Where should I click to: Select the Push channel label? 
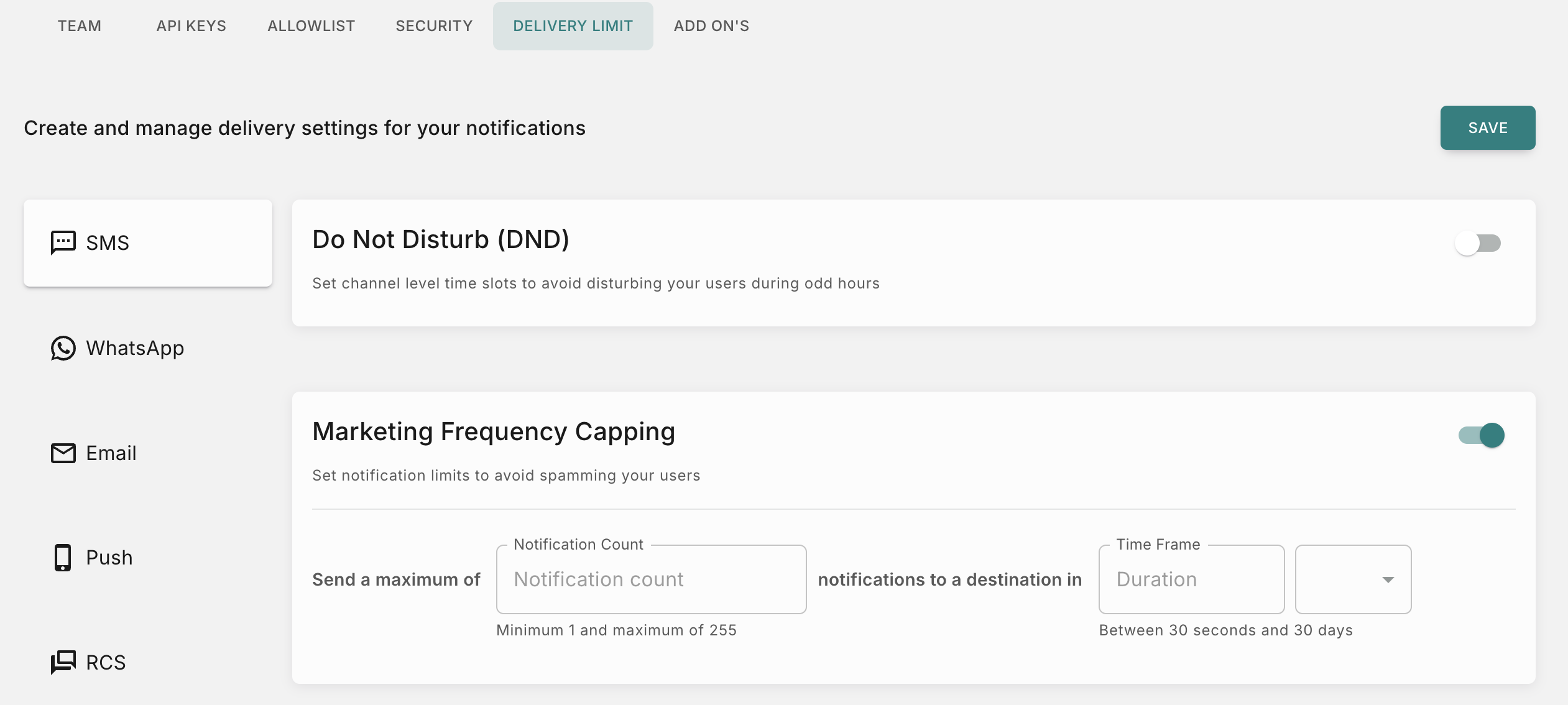109,558
